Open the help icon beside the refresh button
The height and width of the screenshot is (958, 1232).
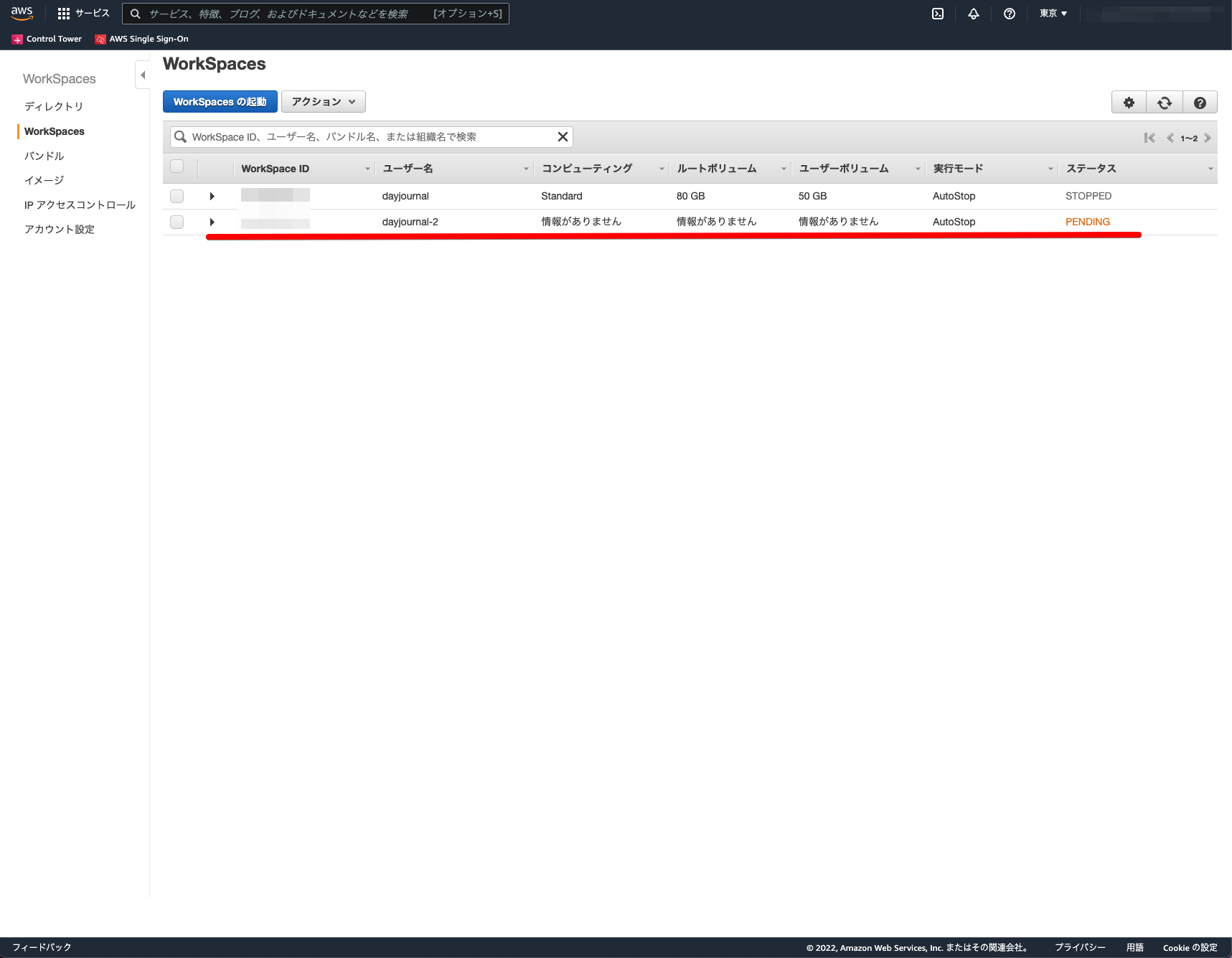click(1199, 102)
